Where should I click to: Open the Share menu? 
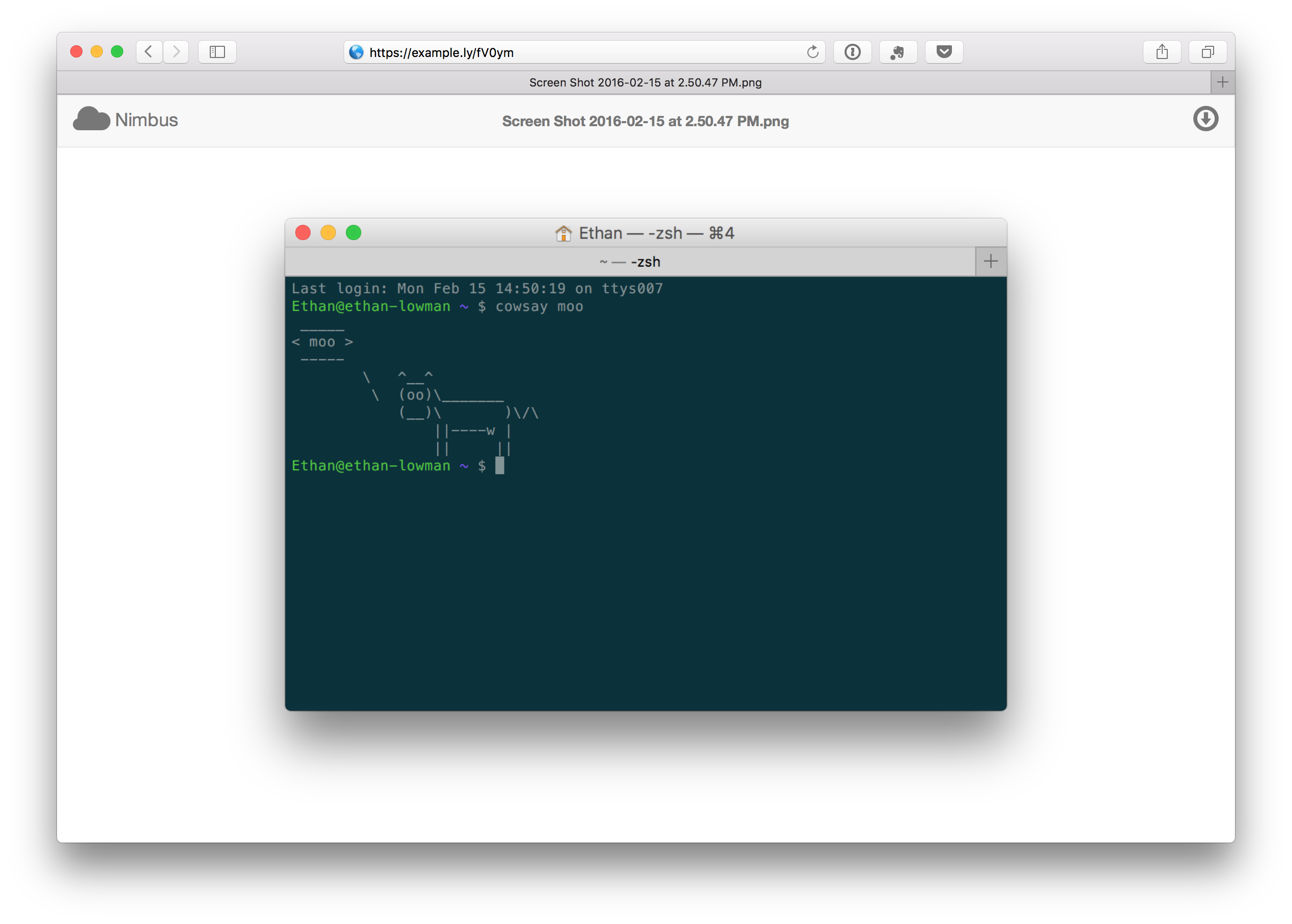click(x=1162, y=52)
